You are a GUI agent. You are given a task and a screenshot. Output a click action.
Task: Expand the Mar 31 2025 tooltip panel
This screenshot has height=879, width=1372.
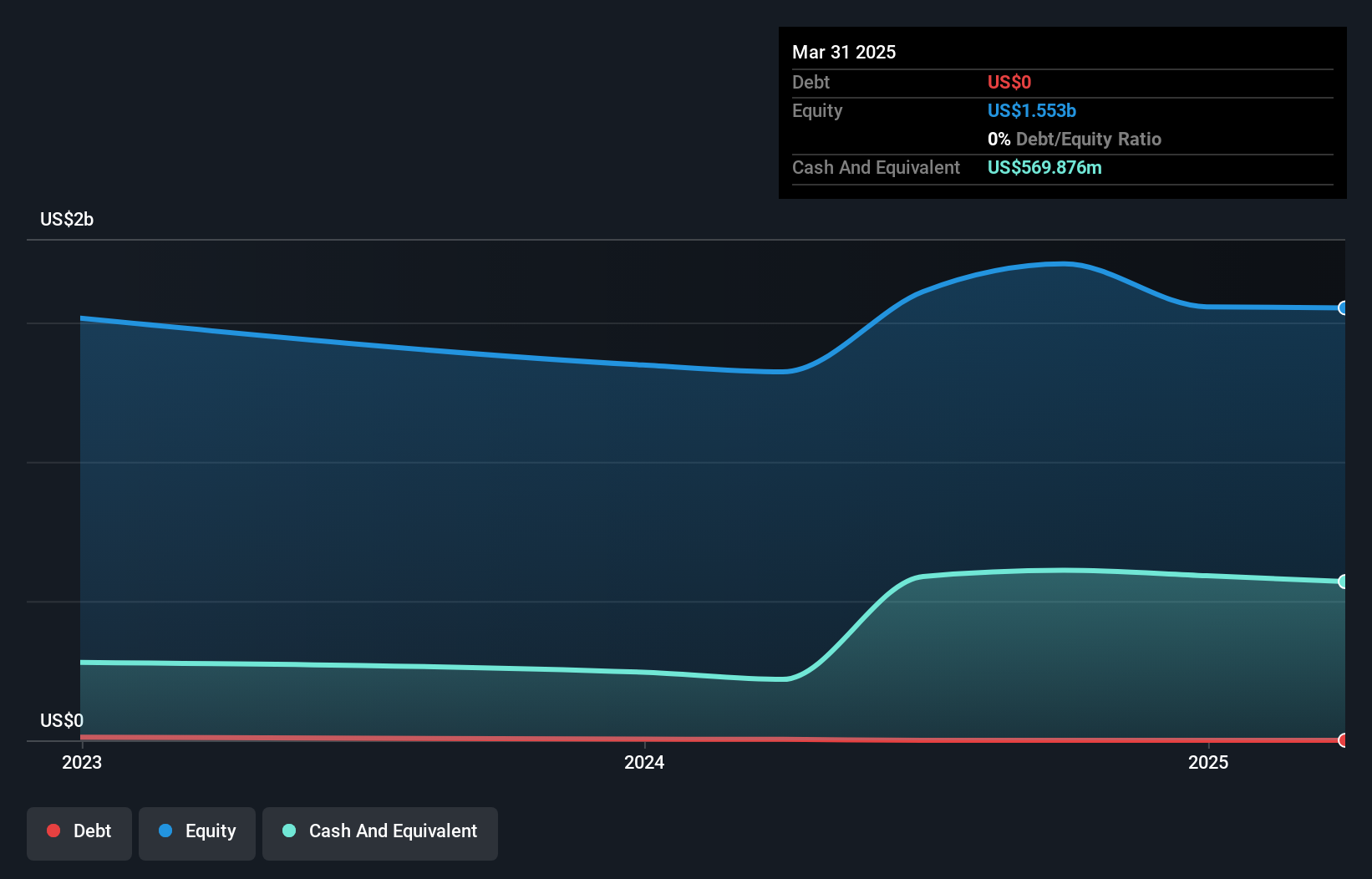point(843,52)
